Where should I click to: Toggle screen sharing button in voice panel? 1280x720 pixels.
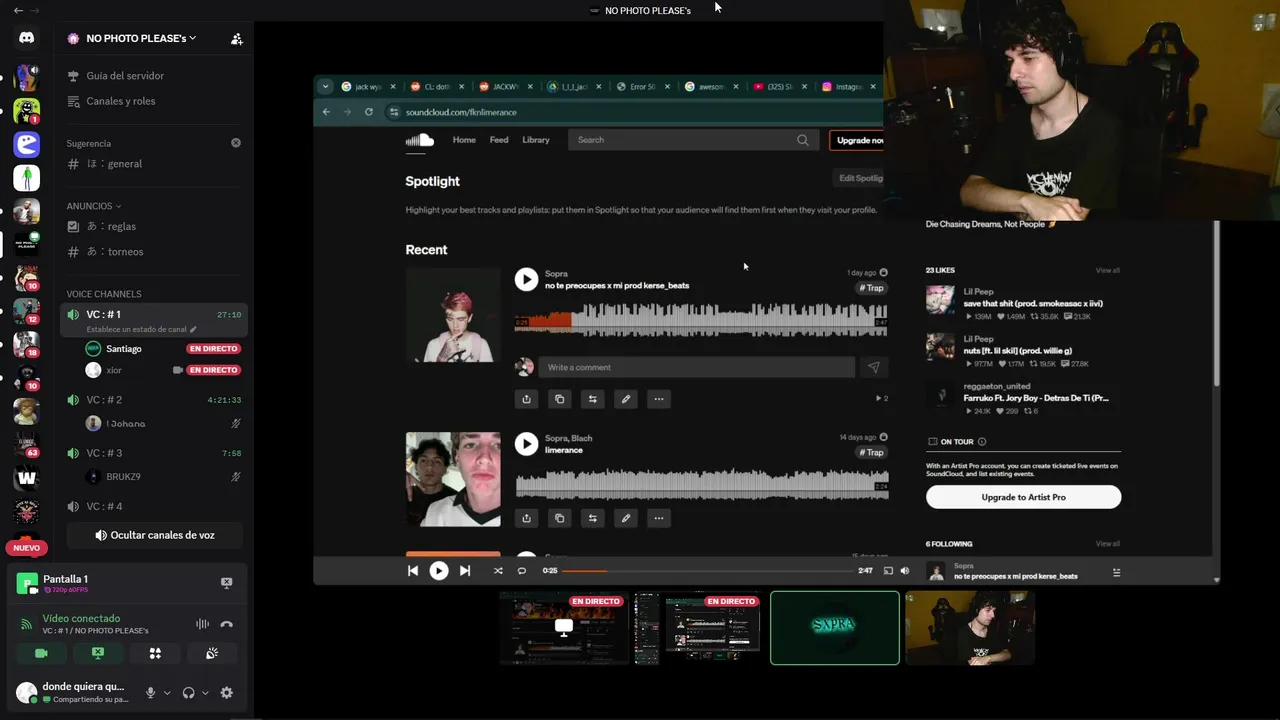pyautogui.click(x=98, y=653)
